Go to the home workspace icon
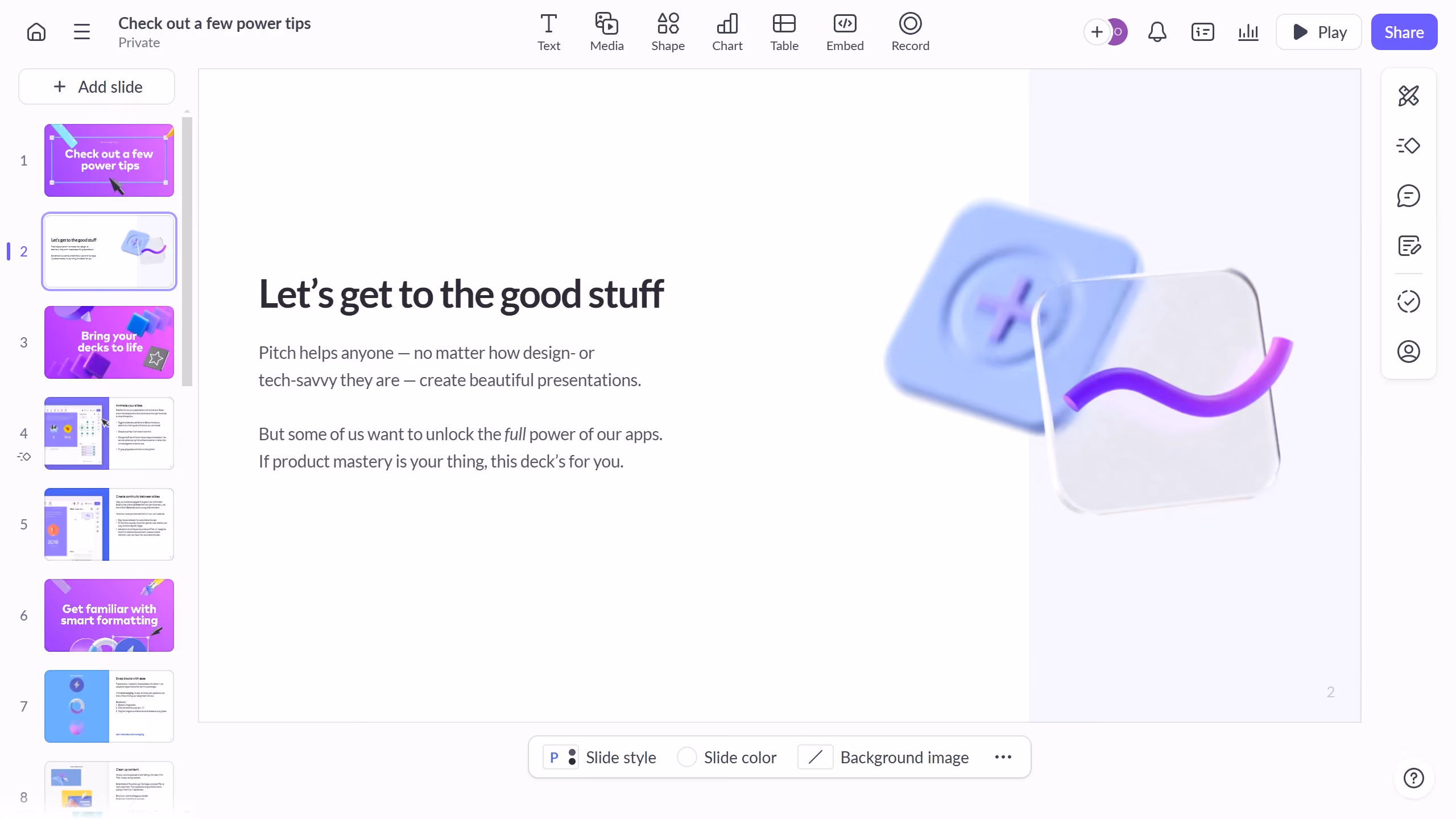 point(36,32)
